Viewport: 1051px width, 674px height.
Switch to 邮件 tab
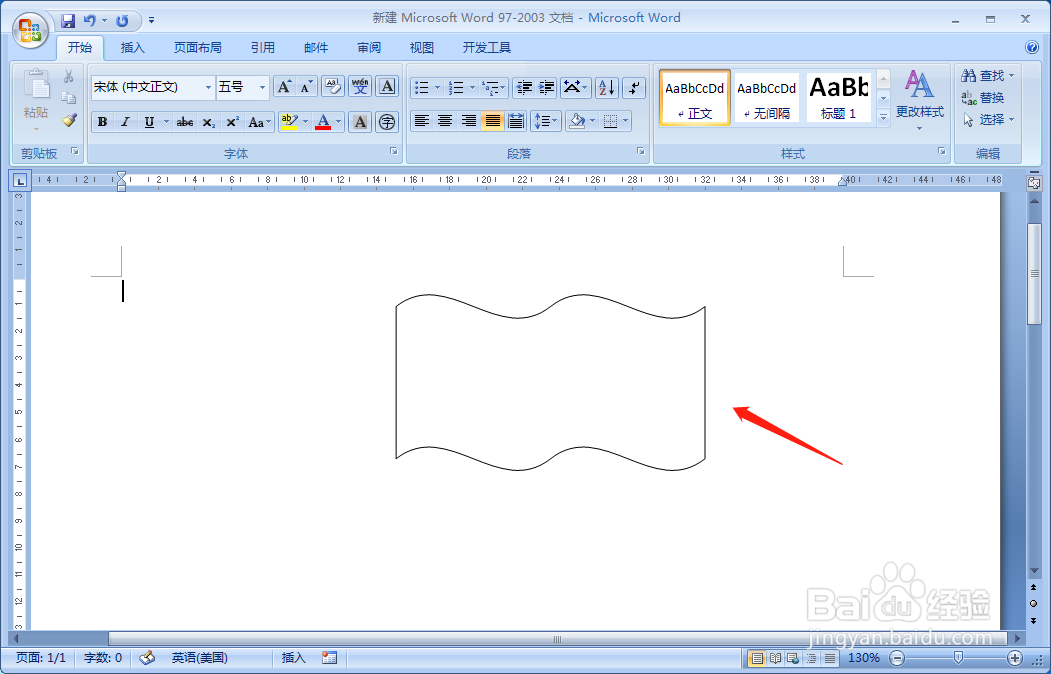coord(316,48)
